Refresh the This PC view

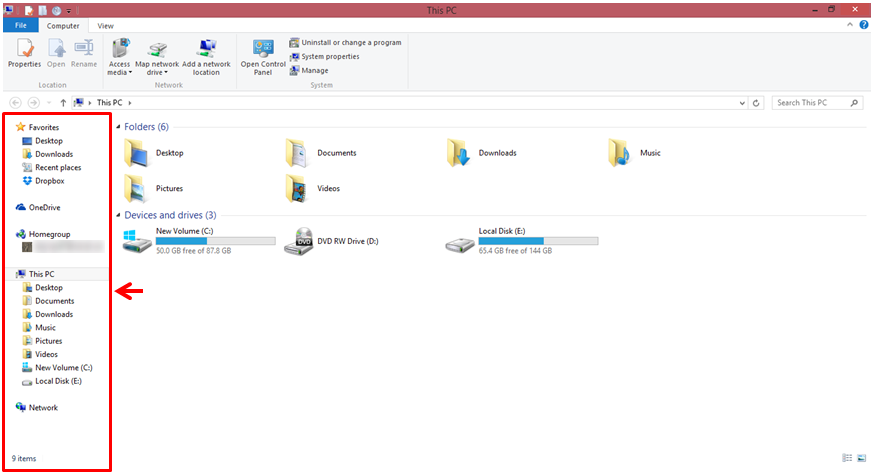(756, 103)
